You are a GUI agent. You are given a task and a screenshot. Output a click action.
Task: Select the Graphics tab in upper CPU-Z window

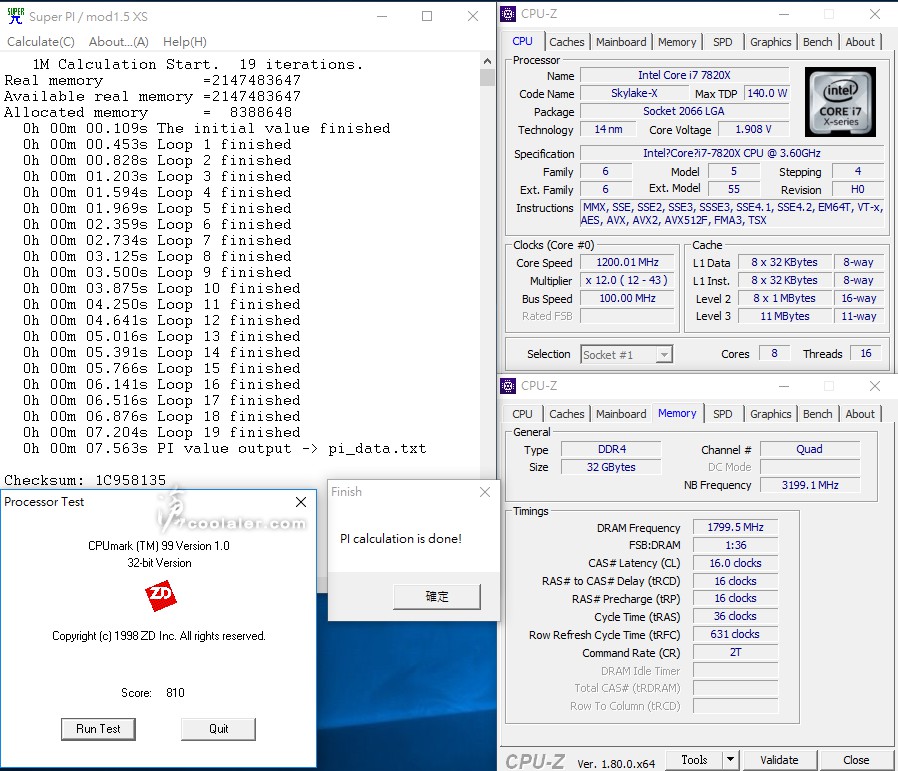point(770,42)
